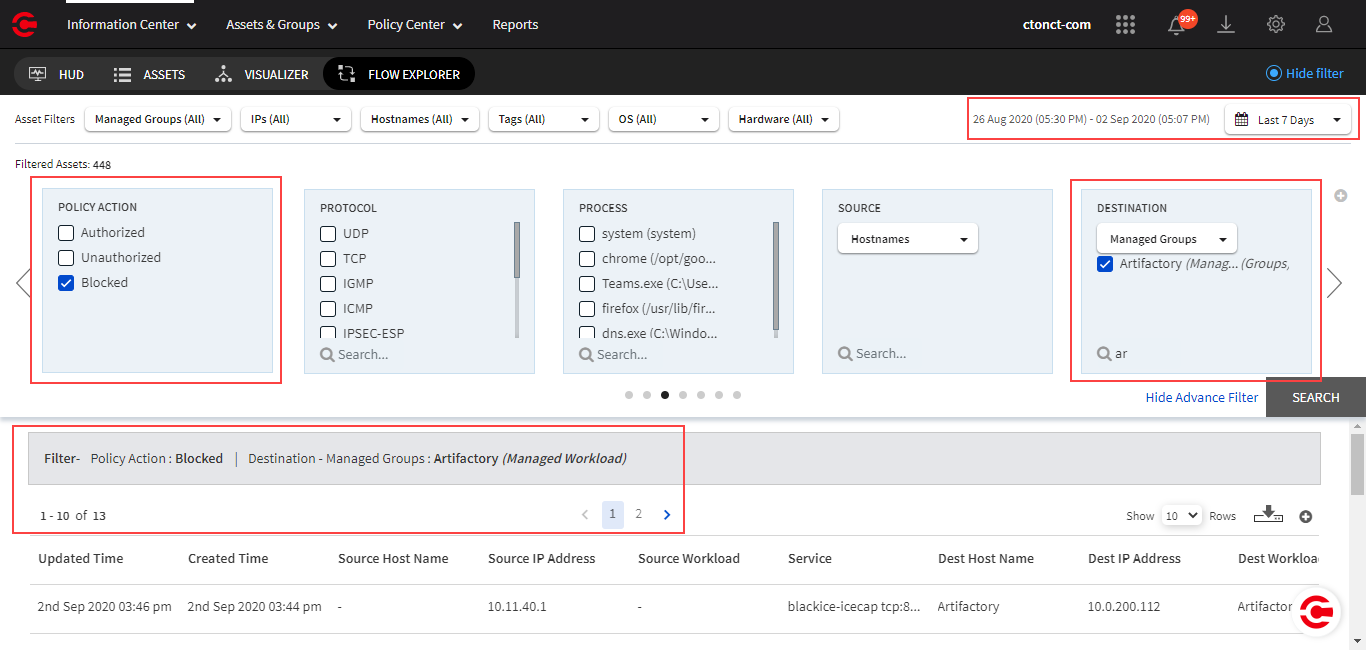Select the third carousel pagination dot
Image resolution: width=1366 pixels, height=657 pixels.
[665, 395]
